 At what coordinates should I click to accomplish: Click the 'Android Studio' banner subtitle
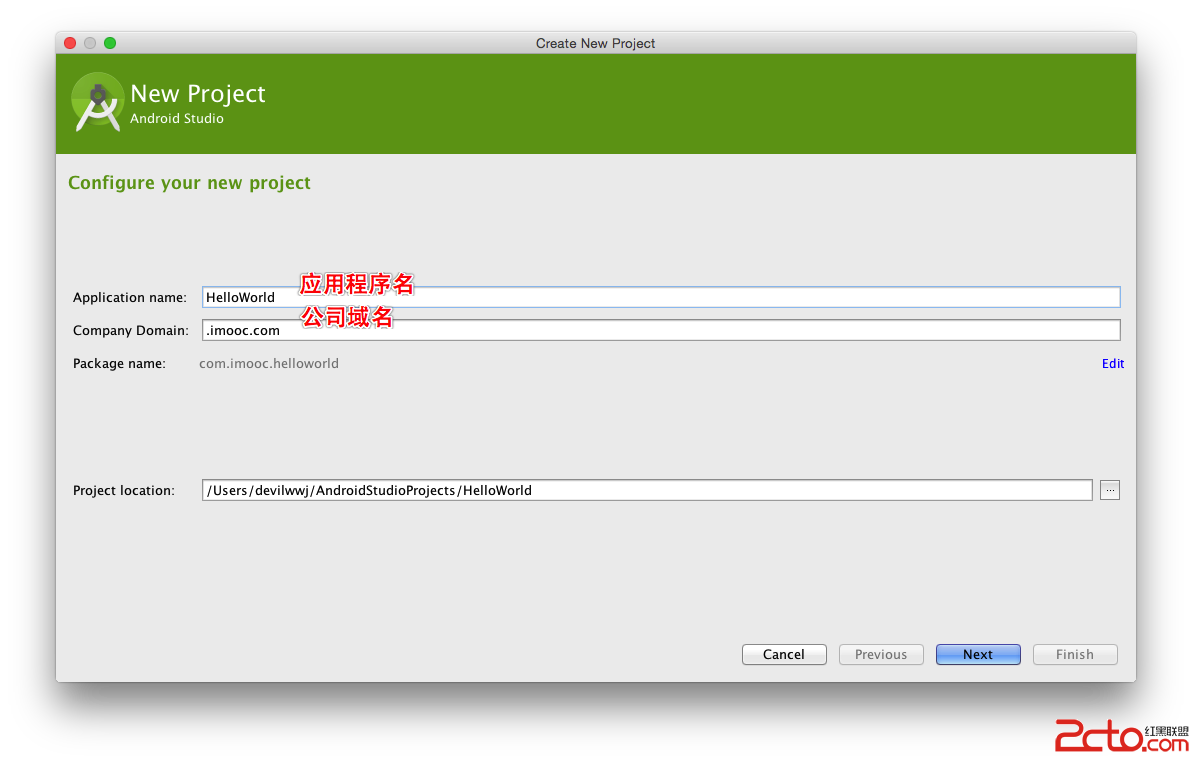[x=177, y=119]
